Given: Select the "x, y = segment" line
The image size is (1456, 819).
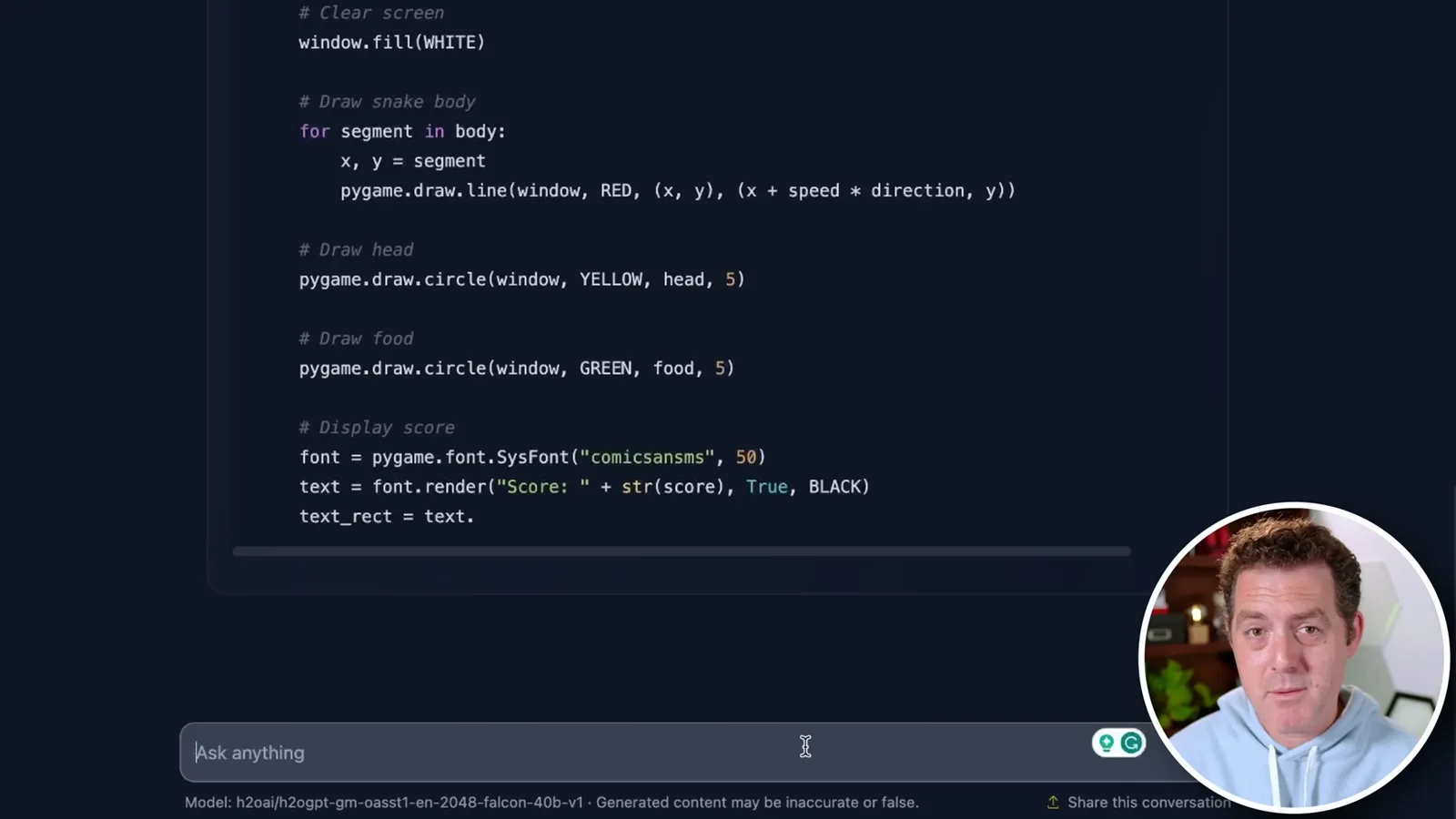Looking at the screenshot, I should 413,161.
